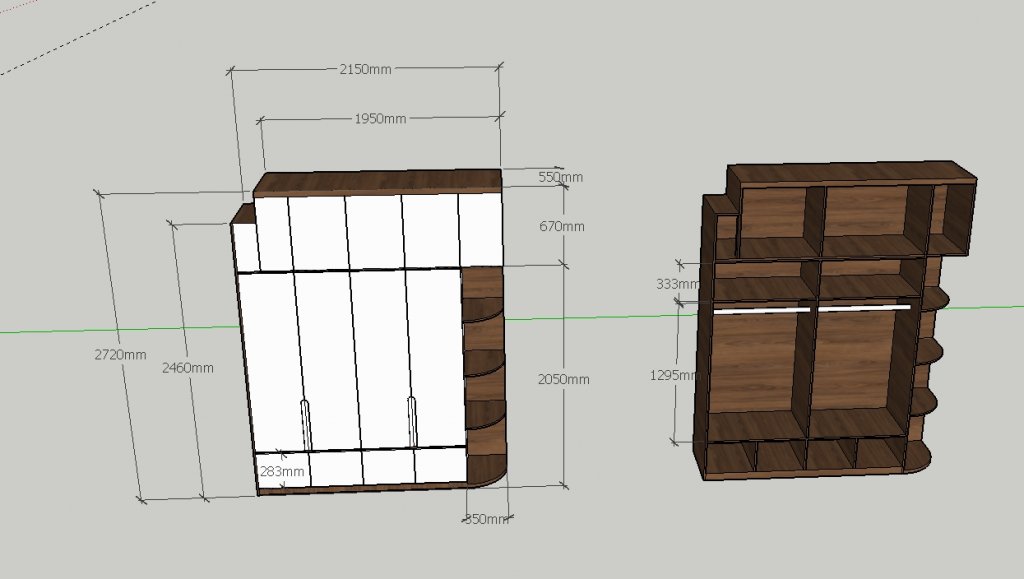Click the 350mm bottom dimension text

pos(487,520)
